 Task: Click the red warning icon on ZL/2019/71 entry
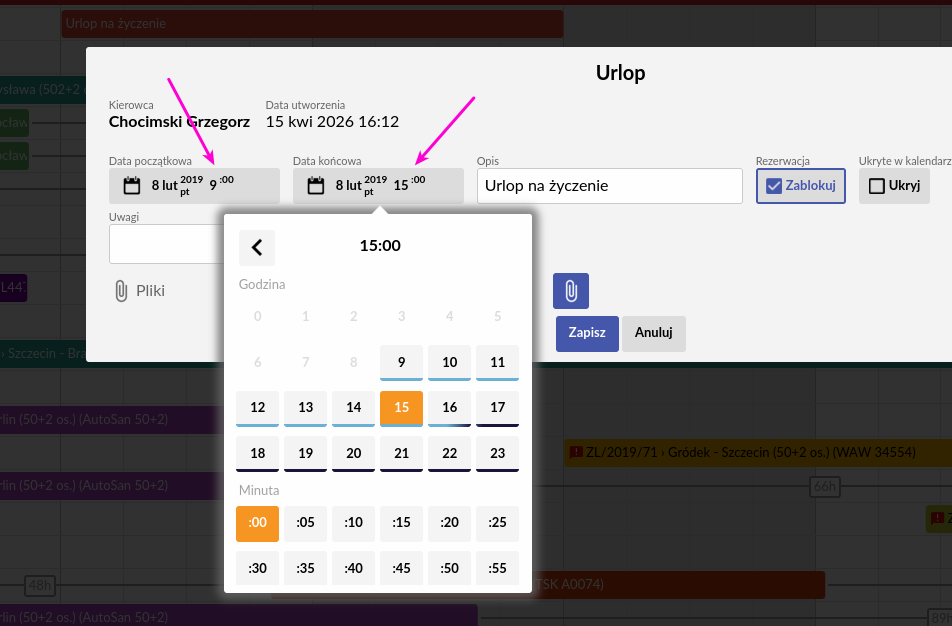(576, 453)
